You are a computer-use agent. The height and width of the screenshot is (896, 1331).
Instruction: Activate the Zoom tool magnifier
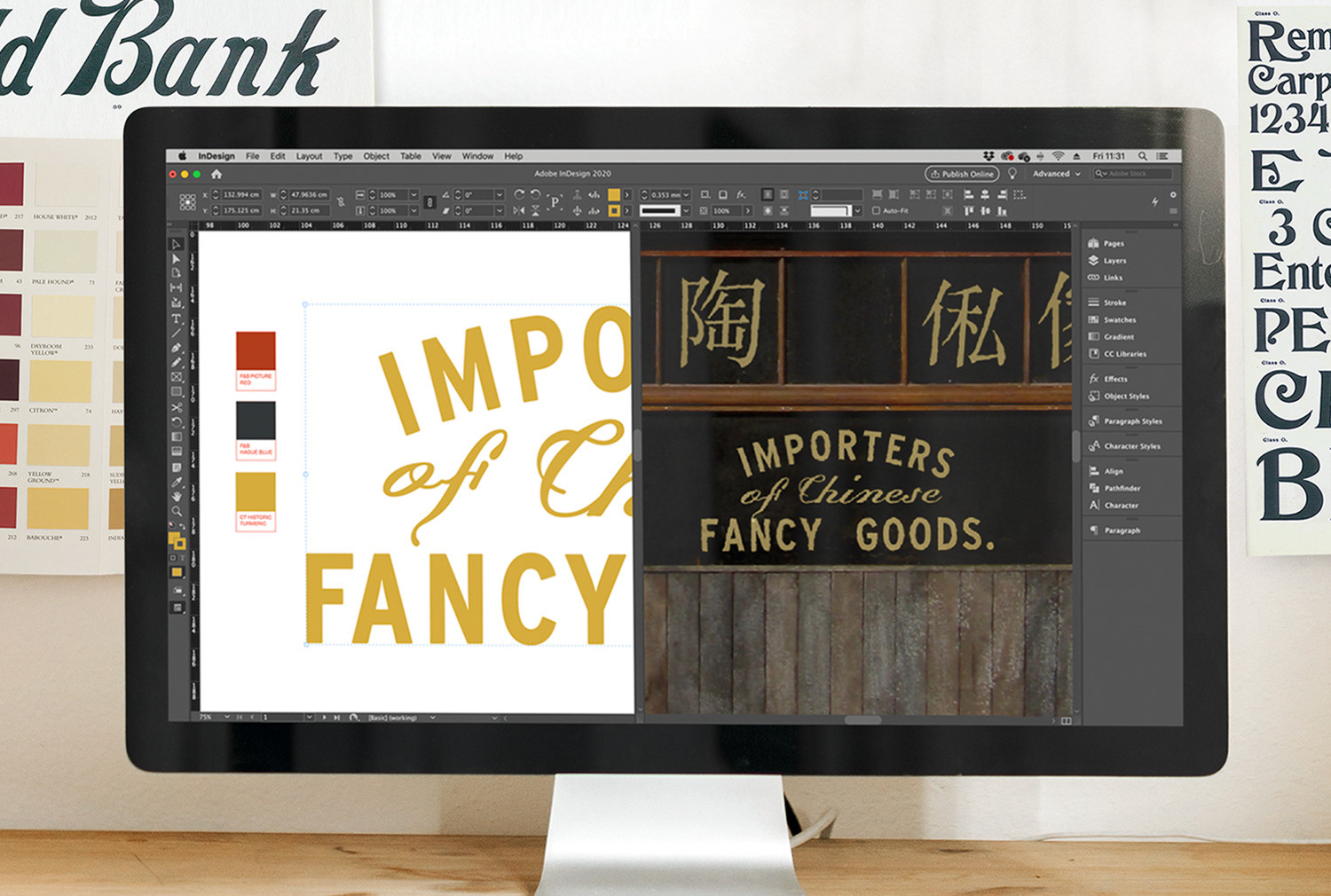(x=177, y=511)
